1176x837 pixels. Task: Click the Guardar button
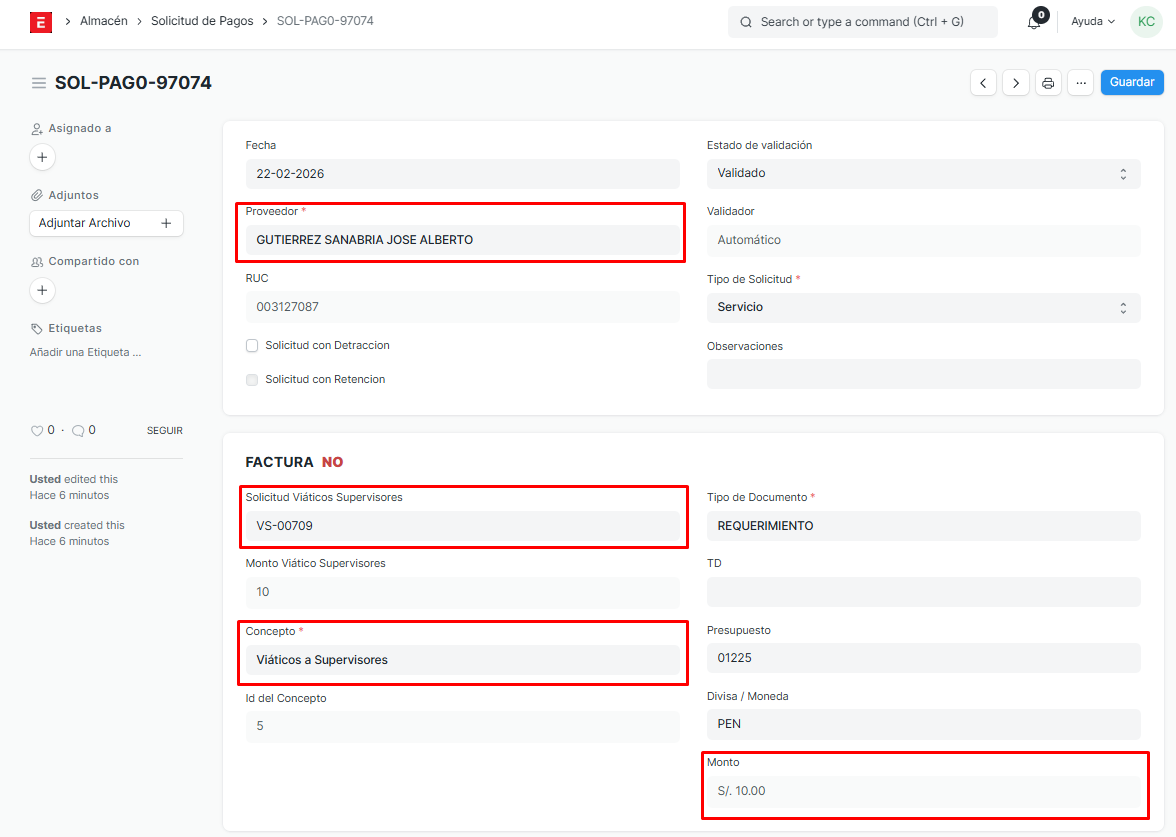(x=1131, y=82)
